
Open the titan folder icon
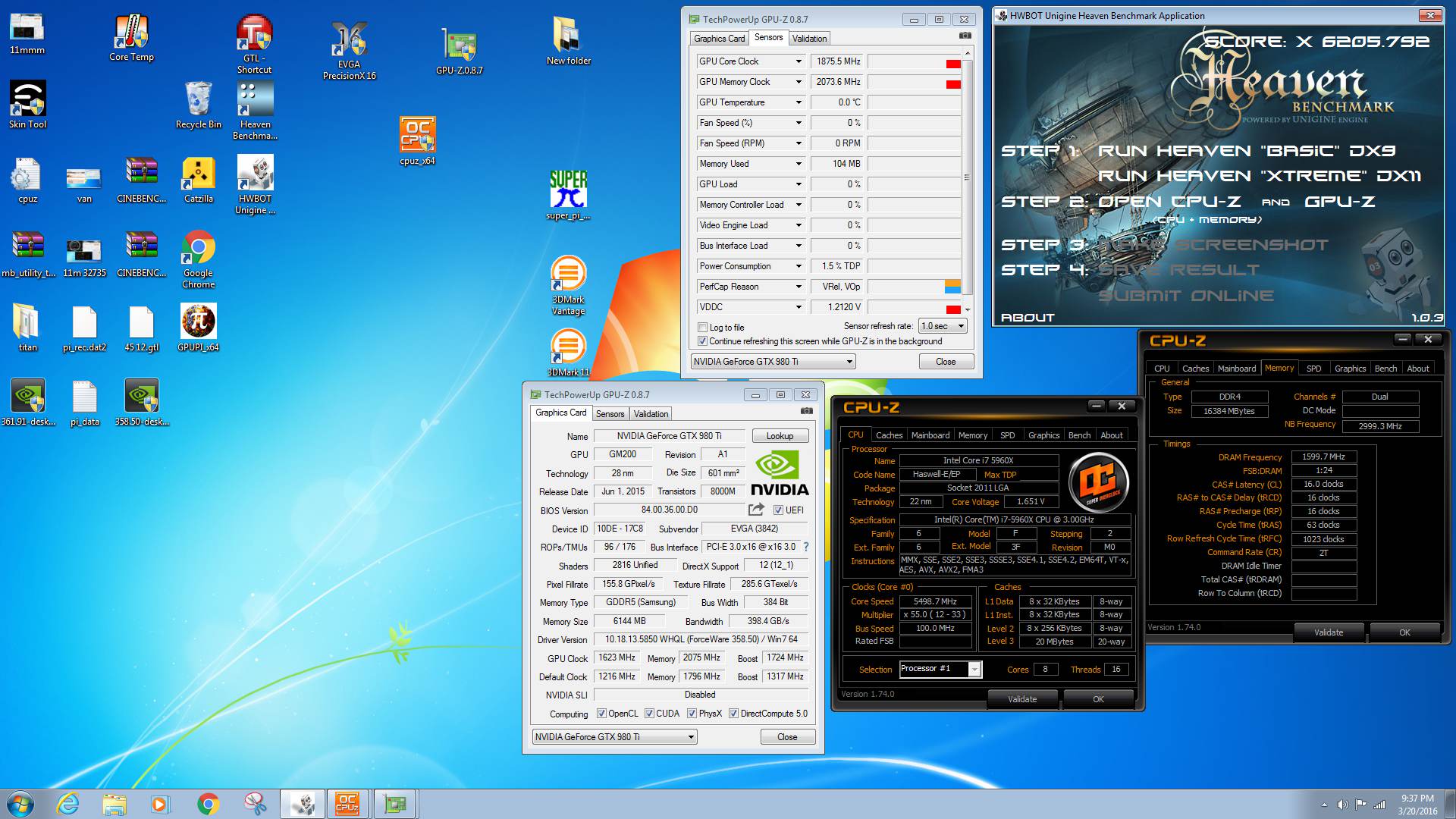27,328
